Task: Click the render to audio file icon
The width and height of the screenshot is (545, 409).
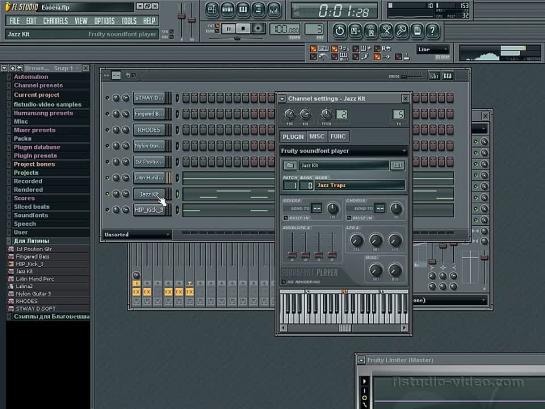Action: [x=371, y=31]
